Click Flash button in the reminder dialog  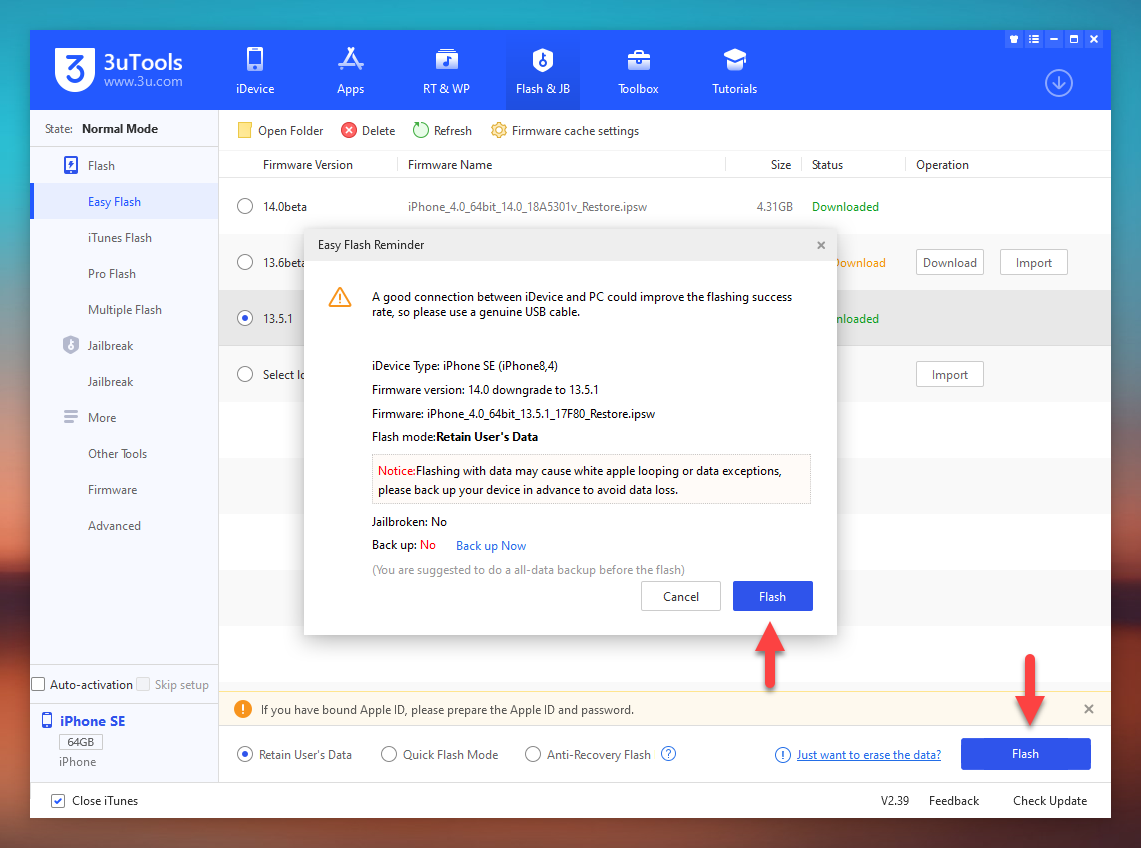coord(772,596)
